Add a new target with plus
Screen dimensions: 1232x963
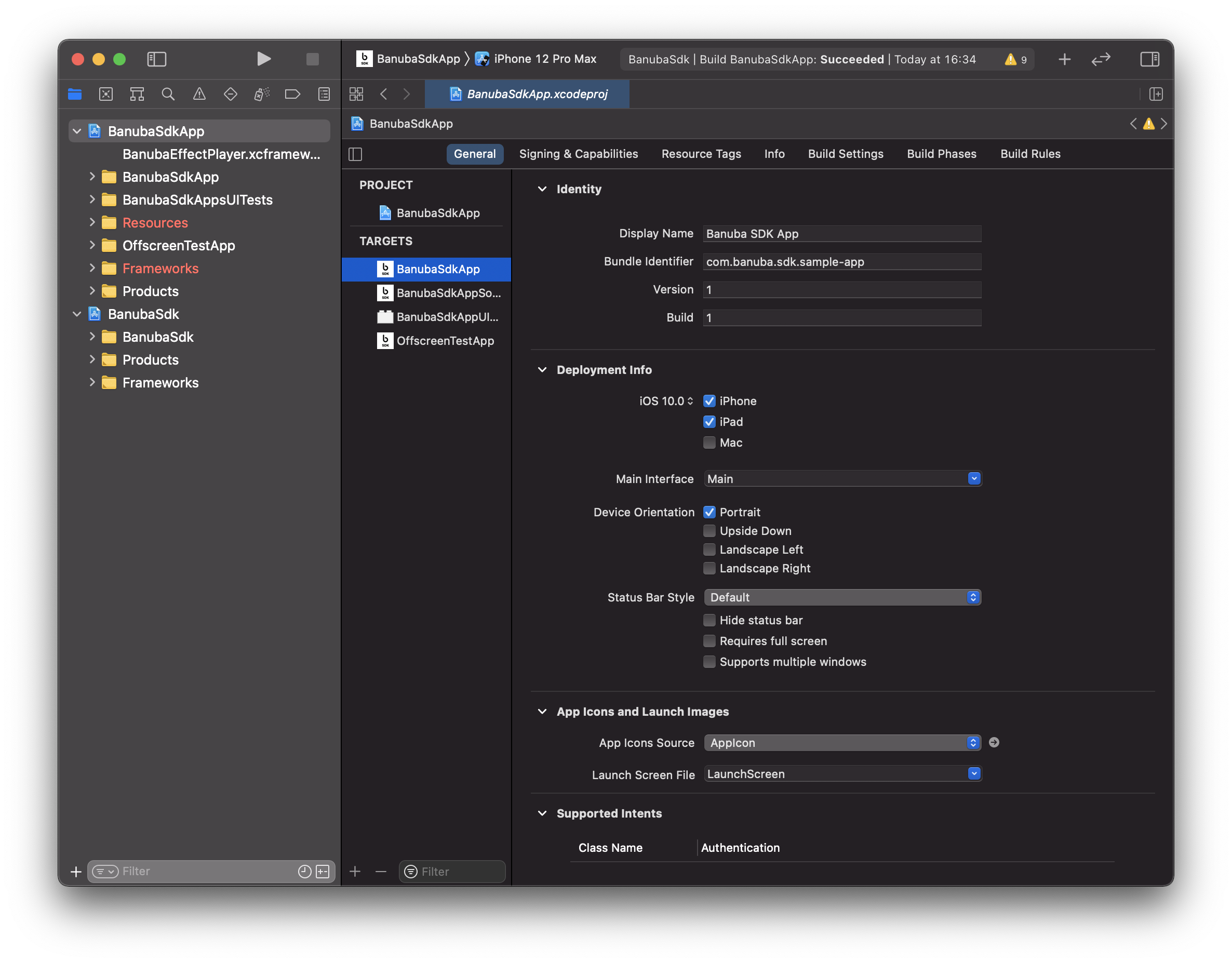(x=355, y=871)
